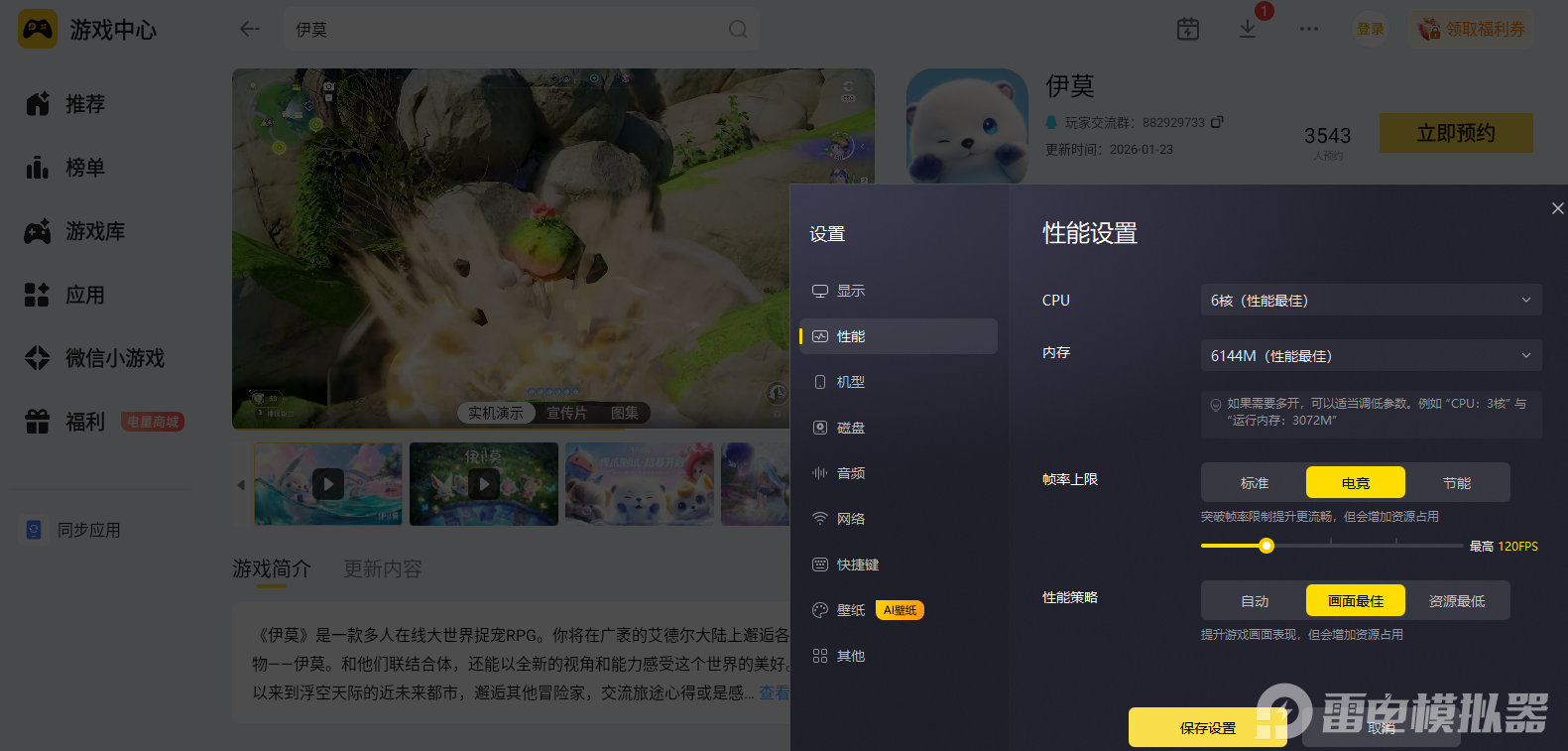Select 电竞 frame rate mode
This screenshot has height=751, width=1568.
click(1356, 483)
